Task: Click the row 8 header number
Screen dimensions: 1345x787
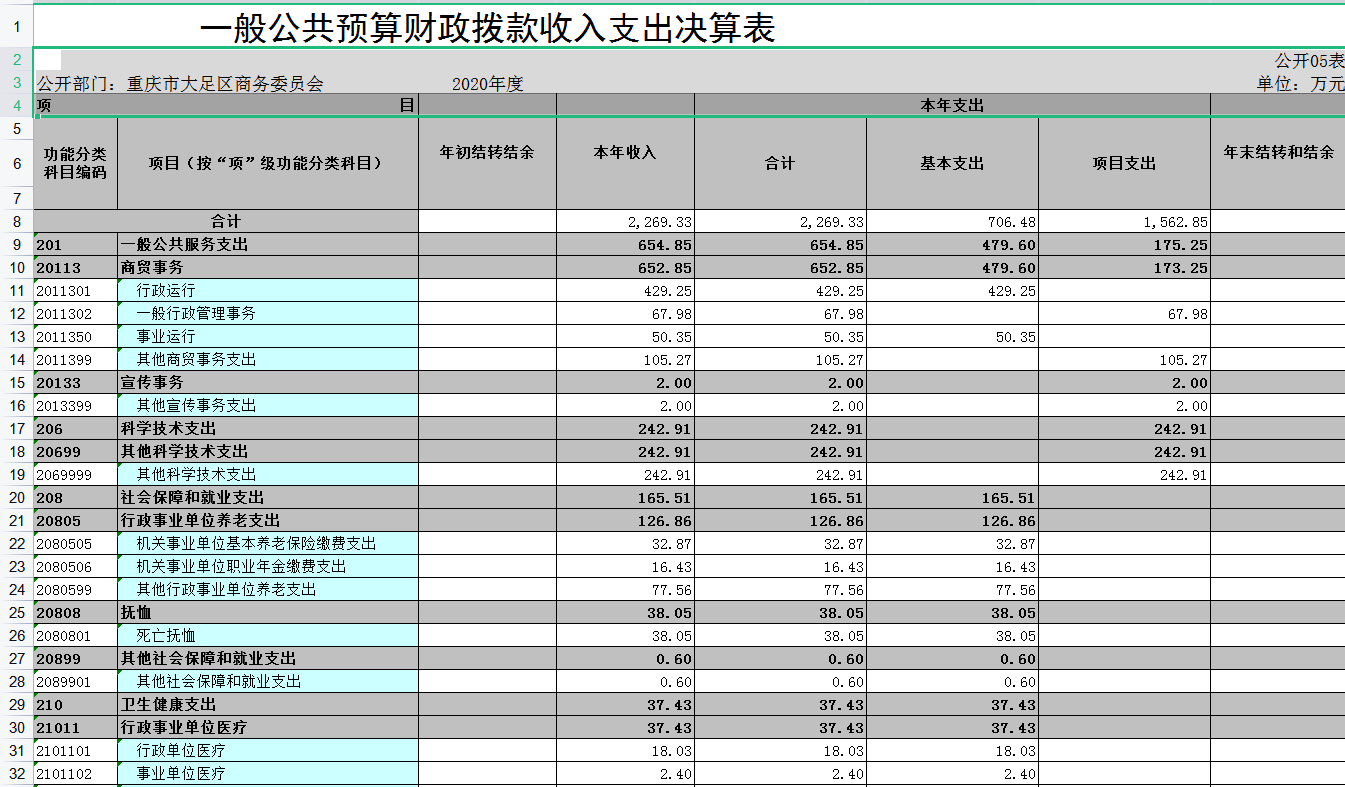Action: click(16, 221)
